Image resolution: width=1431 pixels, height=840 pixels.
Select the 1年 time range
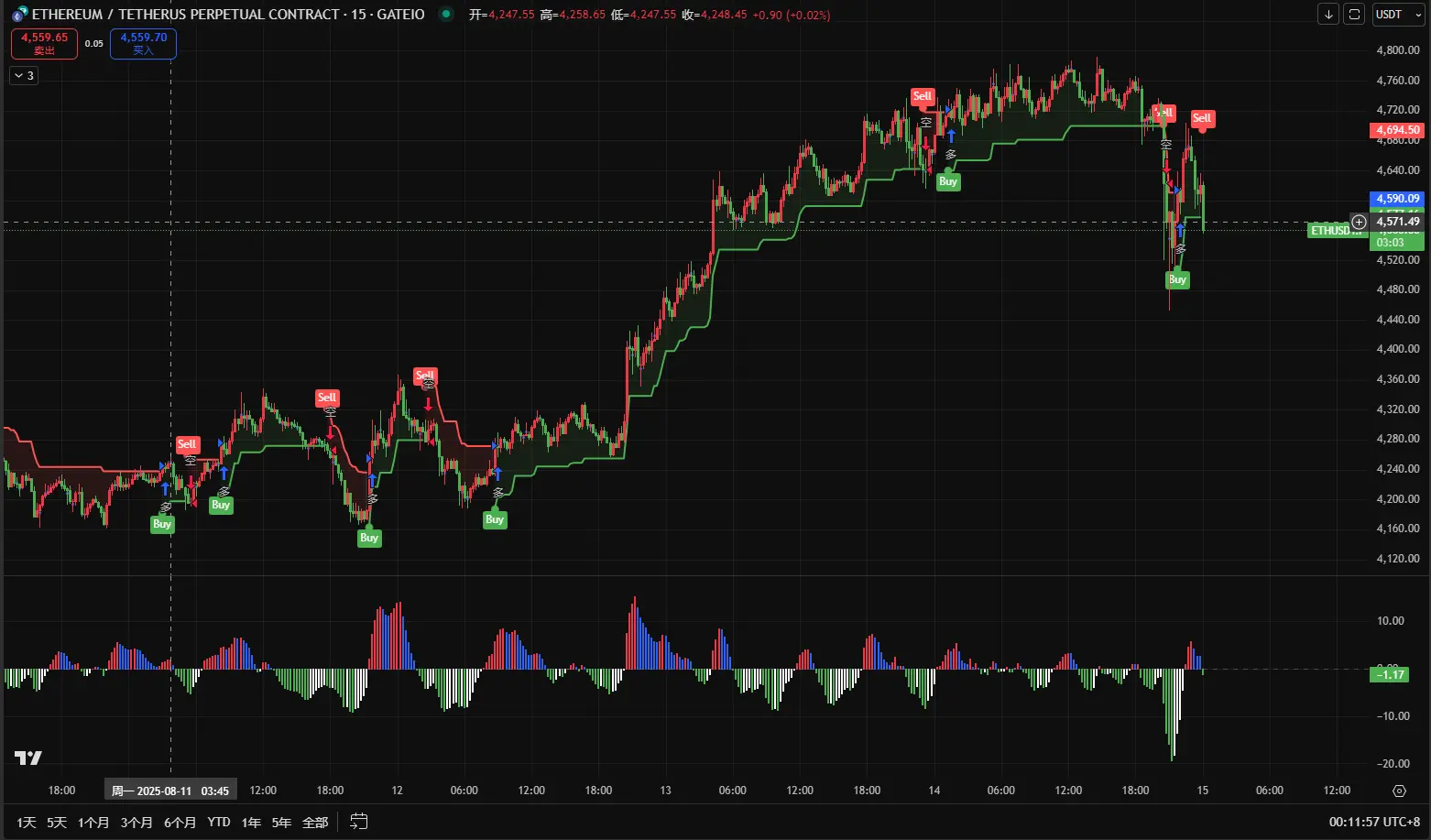251,823
